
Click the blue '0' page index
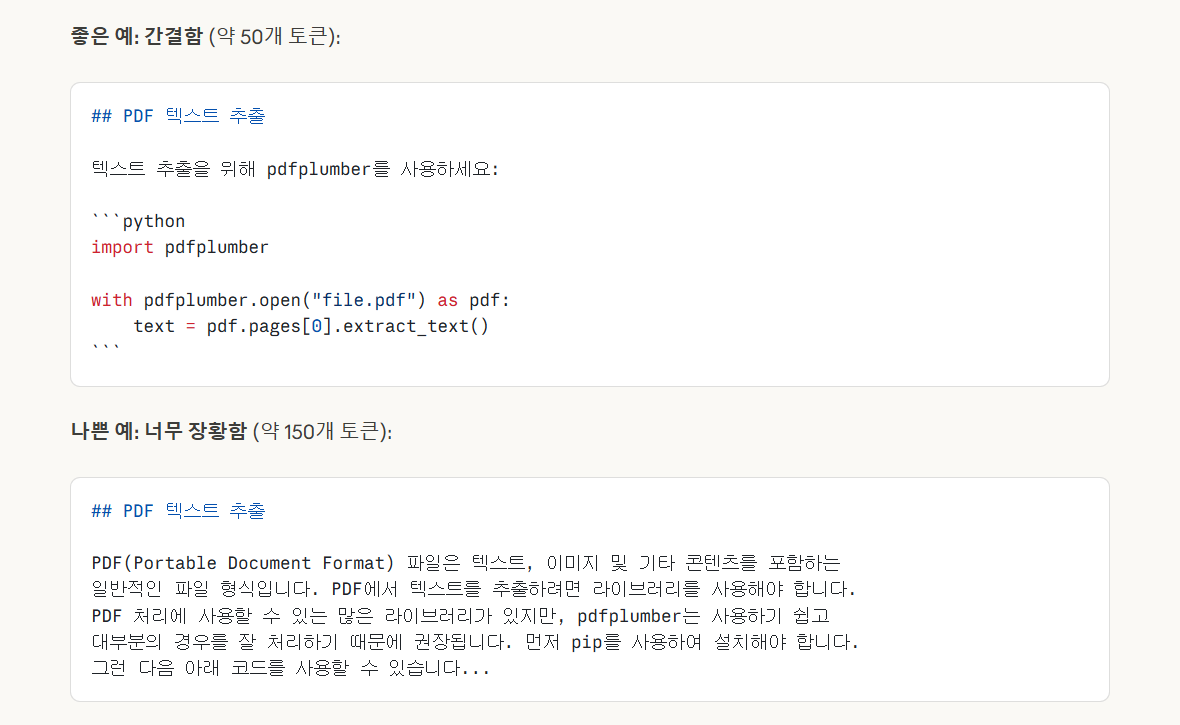317,326
